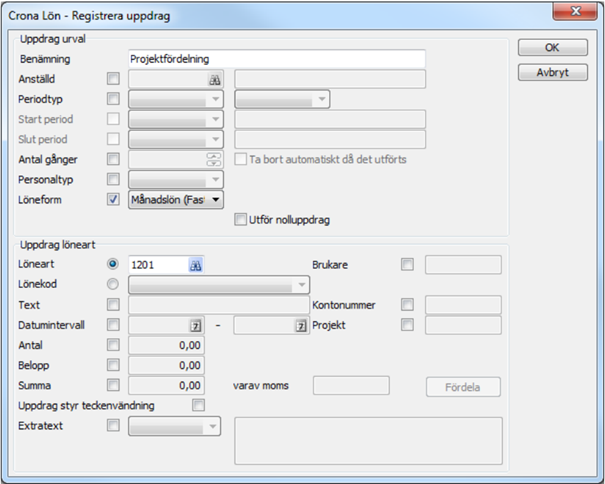Image resolution: width=605 pixels, height=484 pixels.
Task: Open the first Periodtyp dropdown
Action: pos(176,100)
